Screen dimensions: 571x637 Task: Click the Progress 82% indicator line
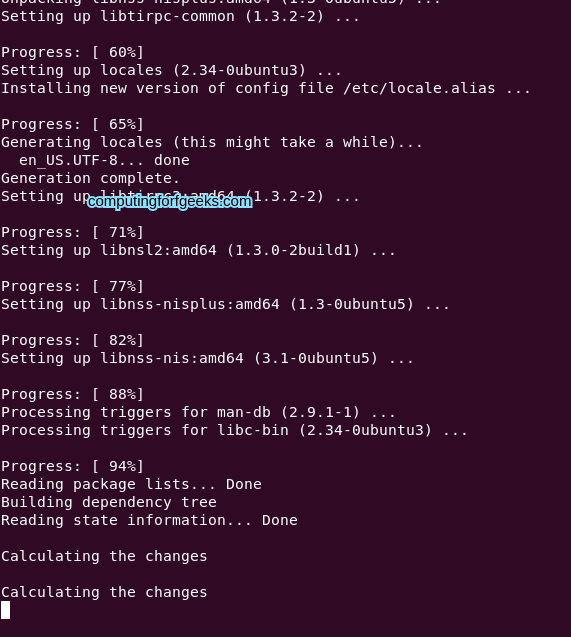point(72,340)
